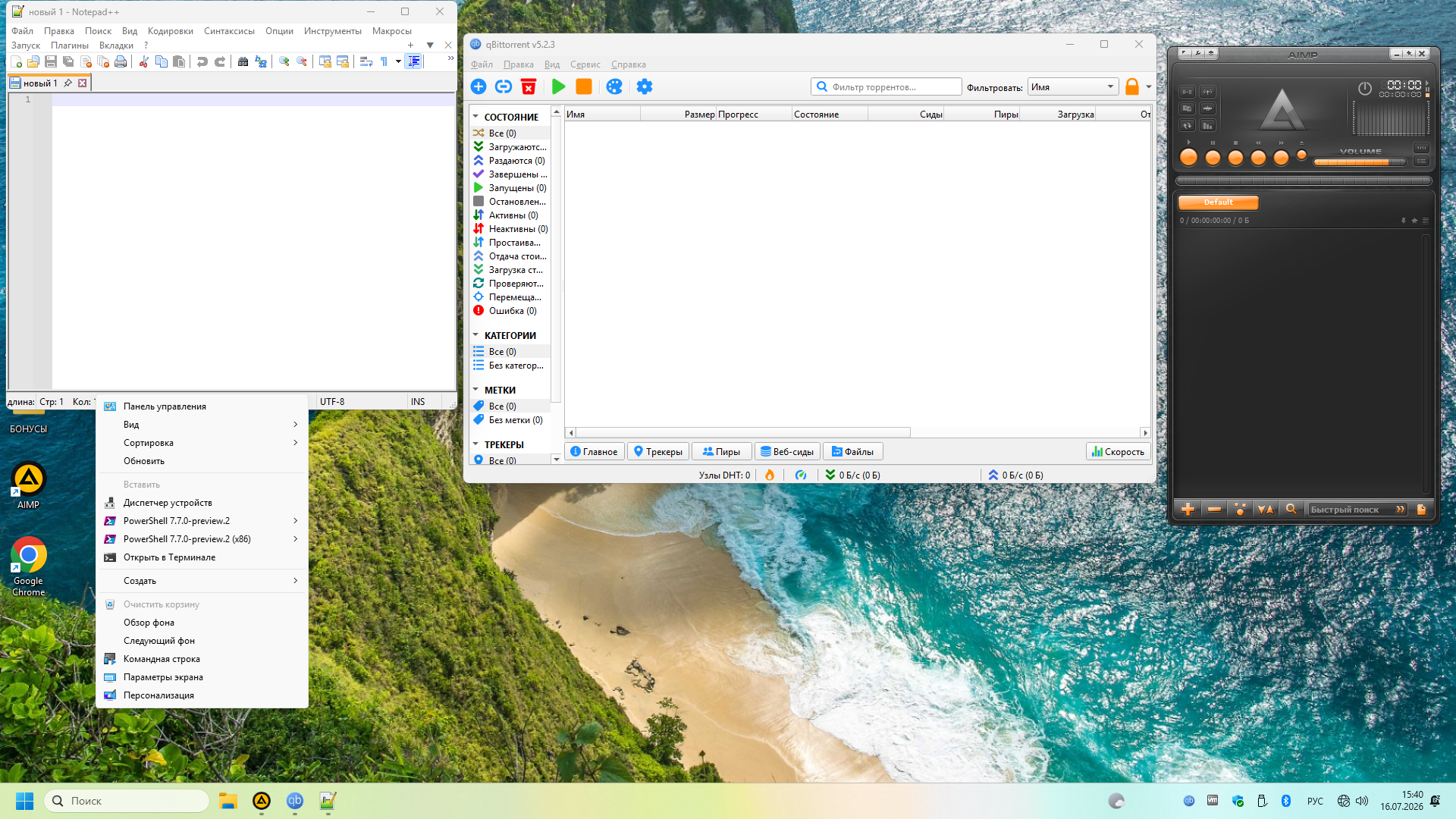Toggle AIMP power button near timer
This screenshot has width=1456, height=819.
(x=1365, y=89)
